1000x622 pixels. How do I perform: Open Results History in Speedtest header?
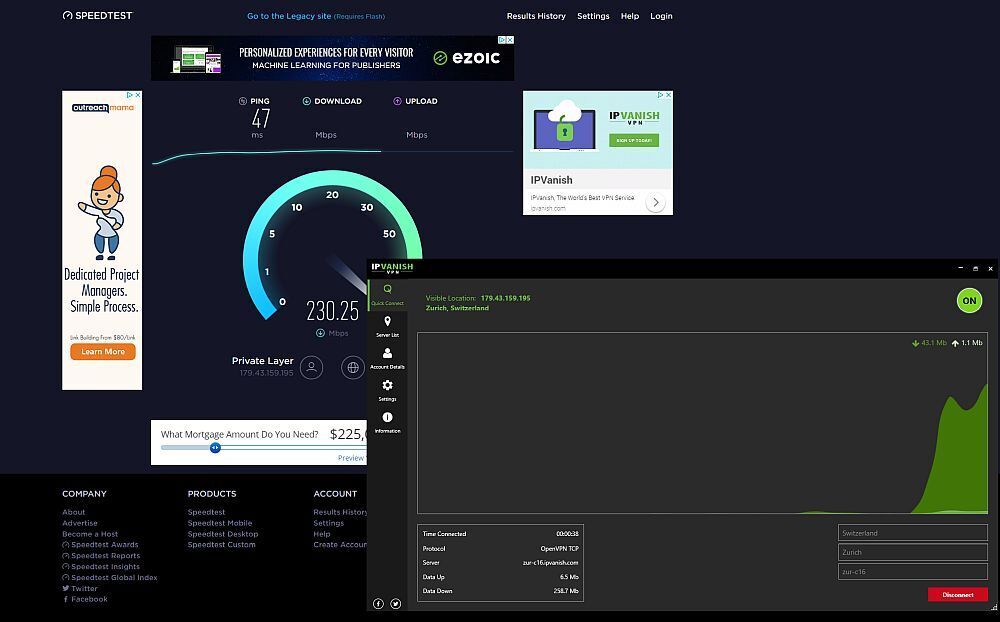pos(536,16)
